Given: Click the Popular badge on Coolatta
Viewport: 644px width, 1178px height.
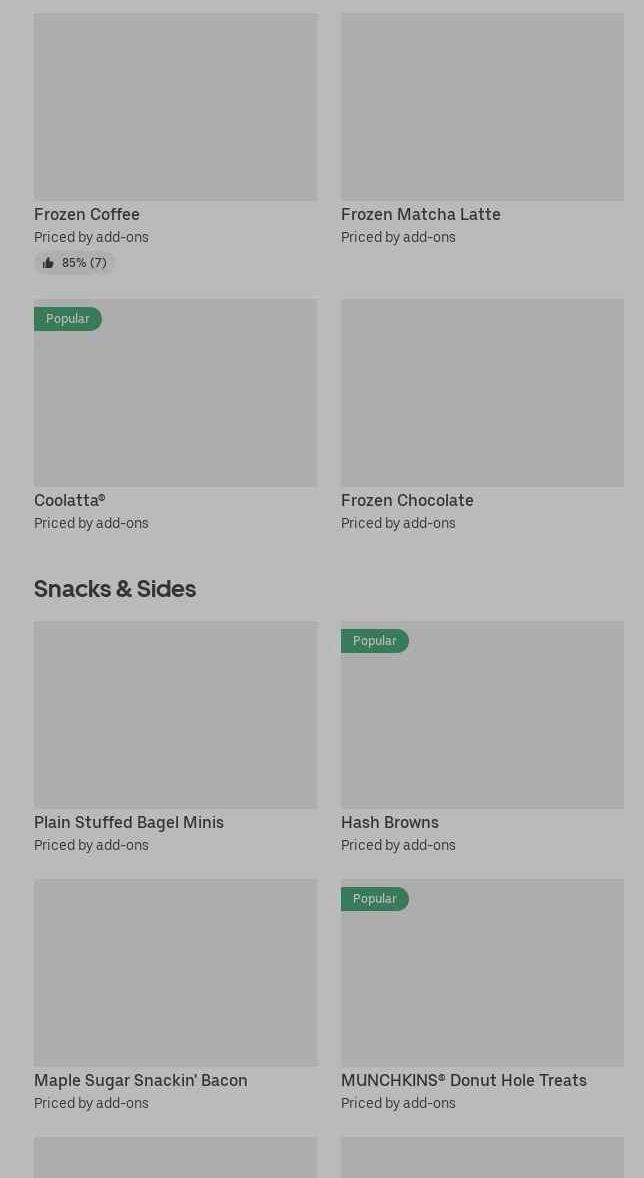Looking at the screenshot, I should point(67,319).
